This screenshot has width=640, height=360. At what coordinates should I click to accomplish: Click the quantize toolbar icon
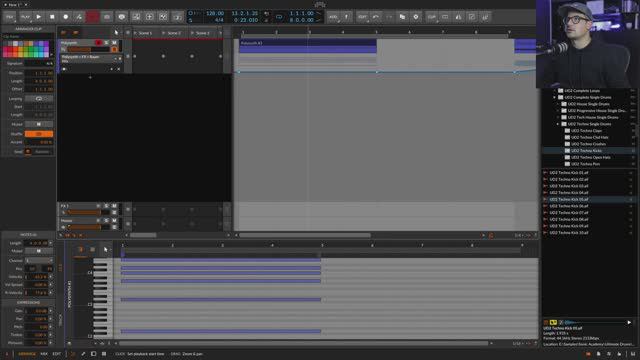[472, 17]
